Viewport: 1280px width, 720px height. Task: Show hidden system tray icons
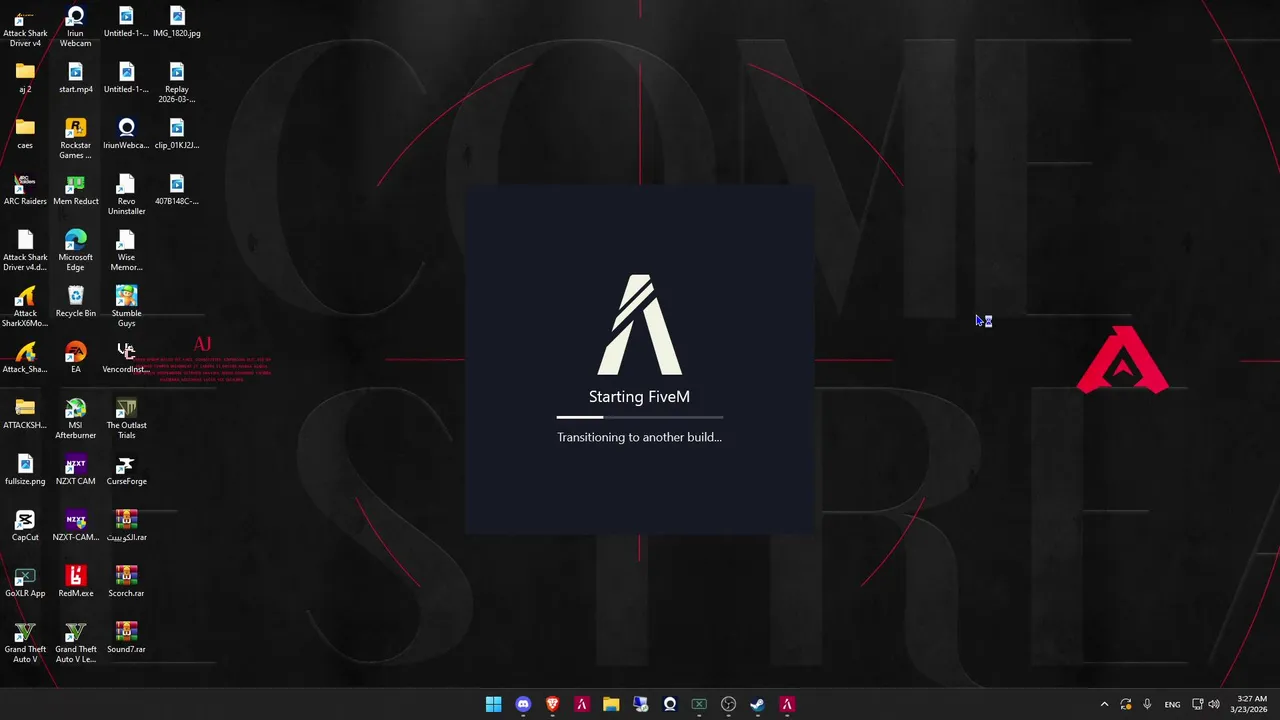pos(1104,704)
